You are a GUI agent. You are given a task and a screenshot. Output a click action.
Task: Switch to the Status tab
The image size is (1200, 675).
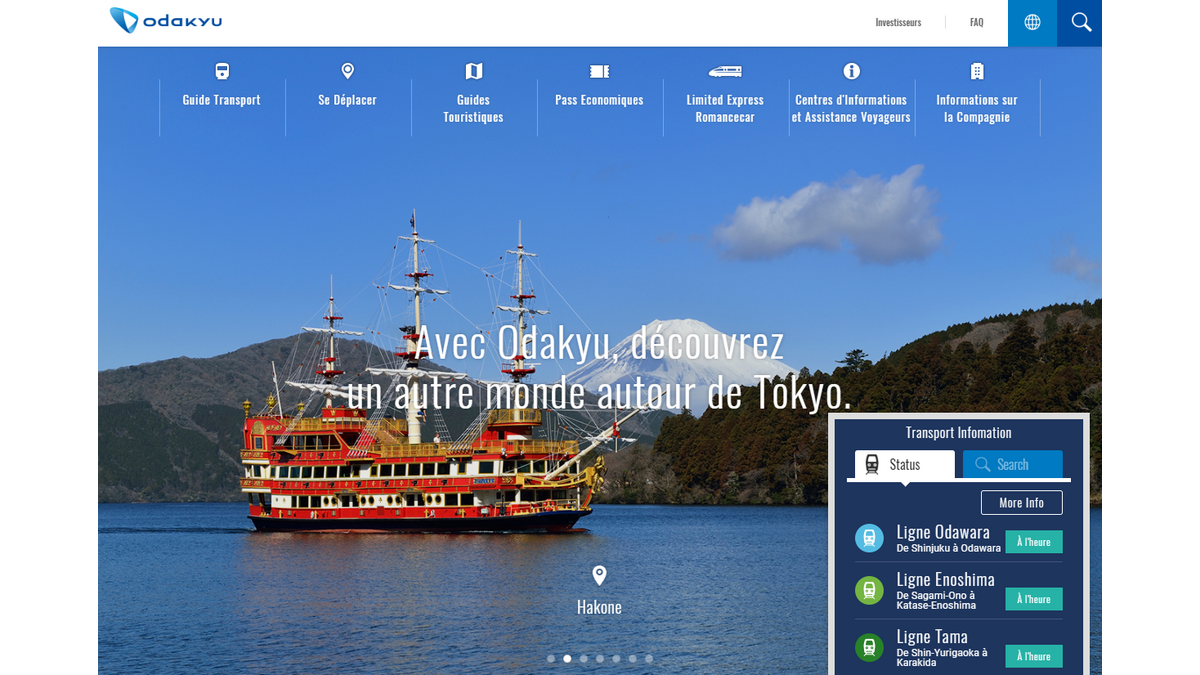903,464
